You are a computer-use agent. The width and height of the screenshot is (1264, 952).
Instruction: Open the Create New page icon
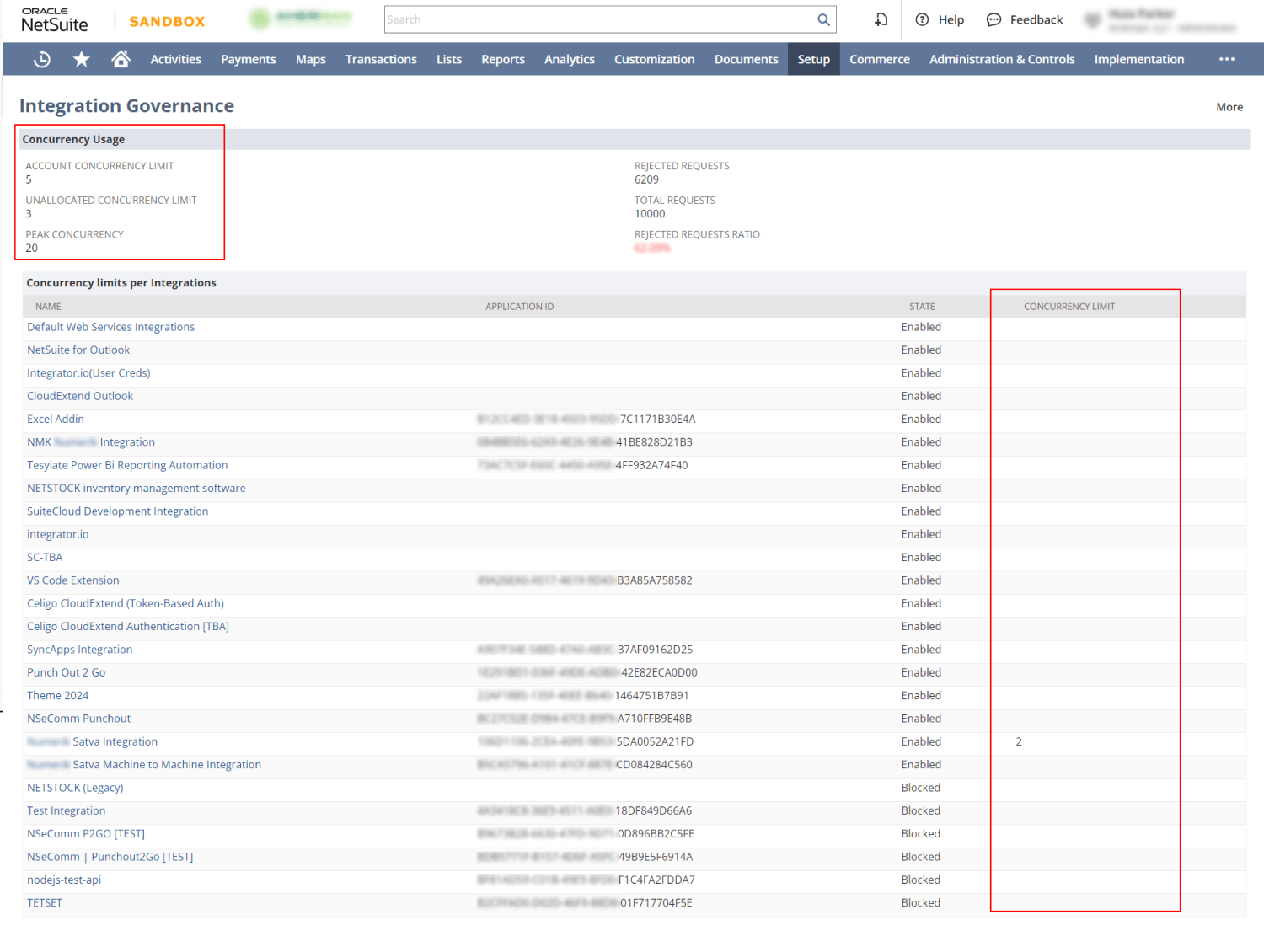click(x=881, y=19)
